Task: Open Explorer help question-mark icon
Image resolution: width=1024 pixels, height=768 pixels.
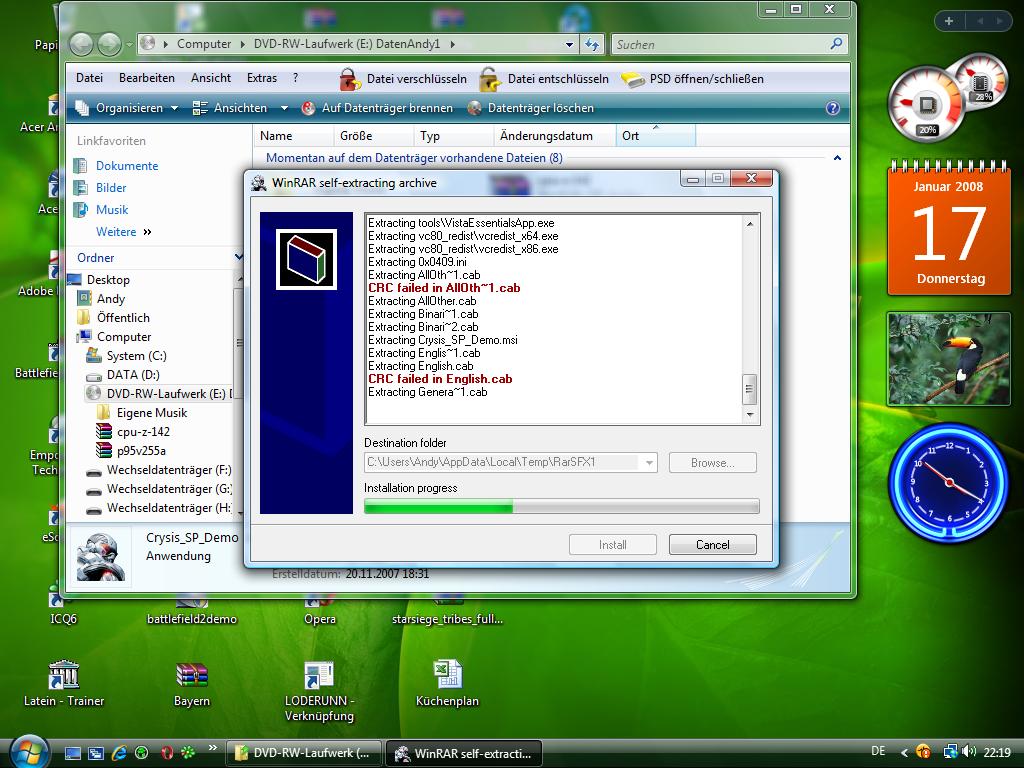Action: coord(833,108)
